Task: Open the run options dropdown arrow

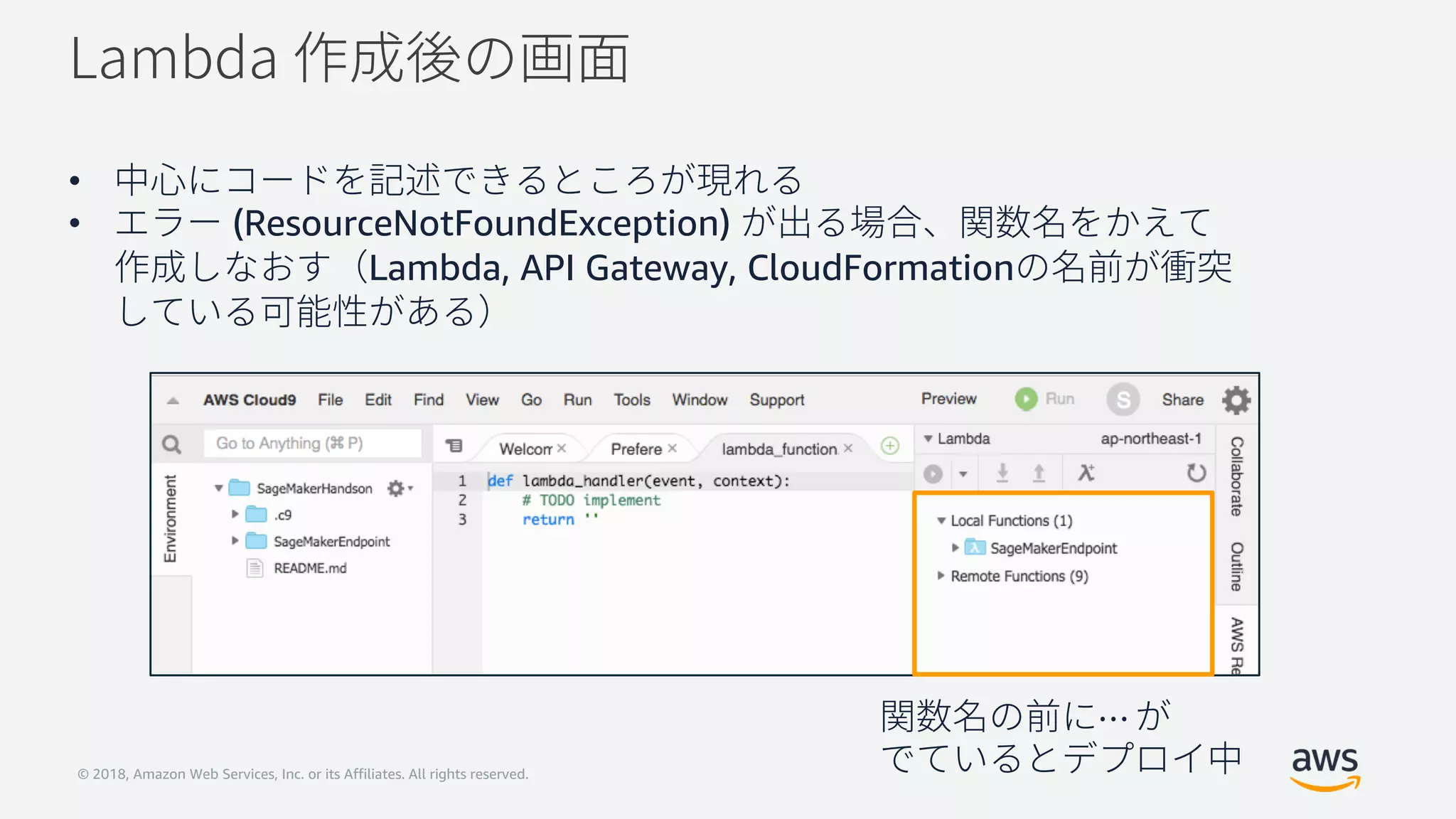Action: tap(963, 473)
